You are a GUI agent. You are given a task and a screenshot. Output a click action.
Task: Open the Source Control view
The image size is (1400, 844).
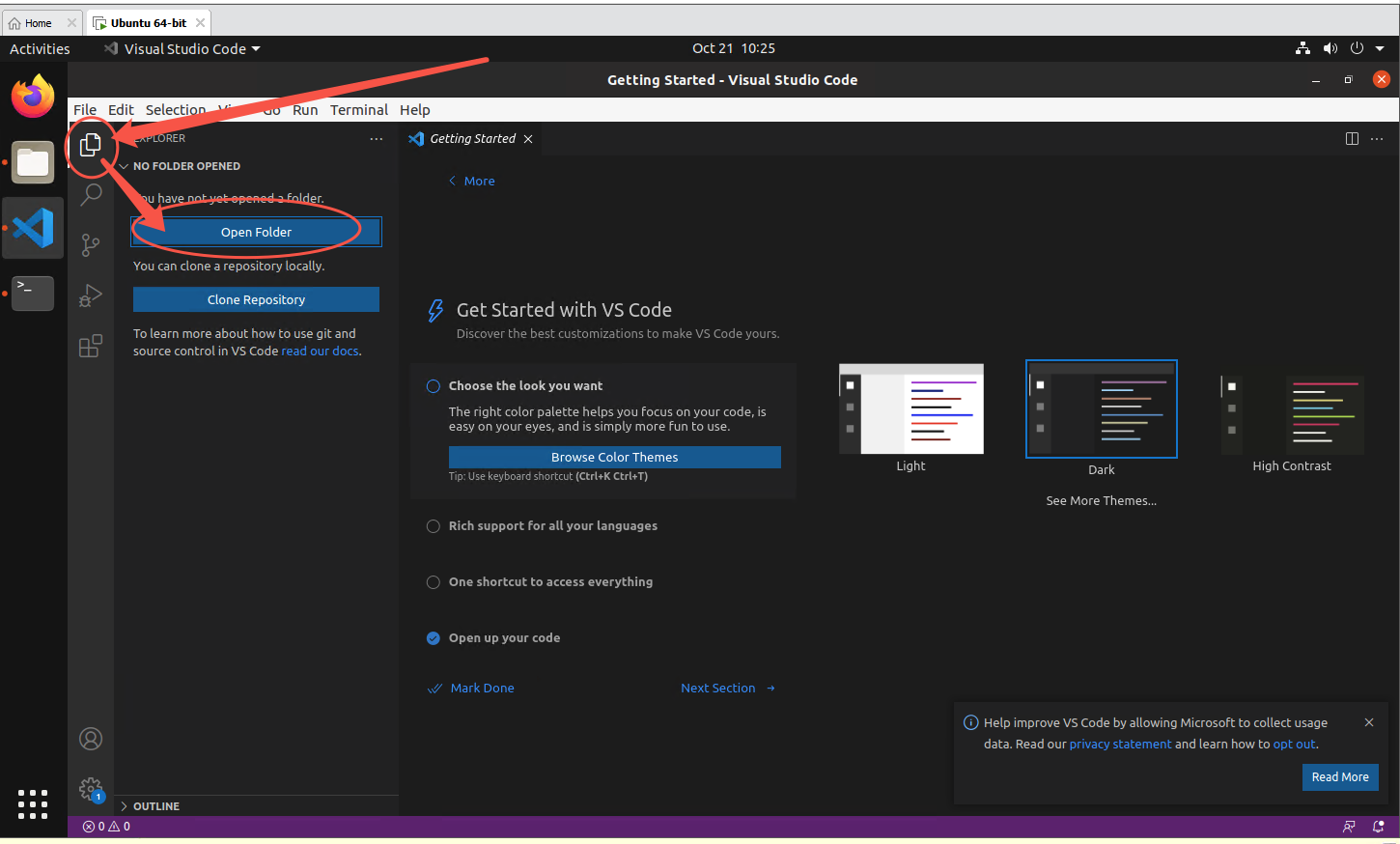coord(91,245)
